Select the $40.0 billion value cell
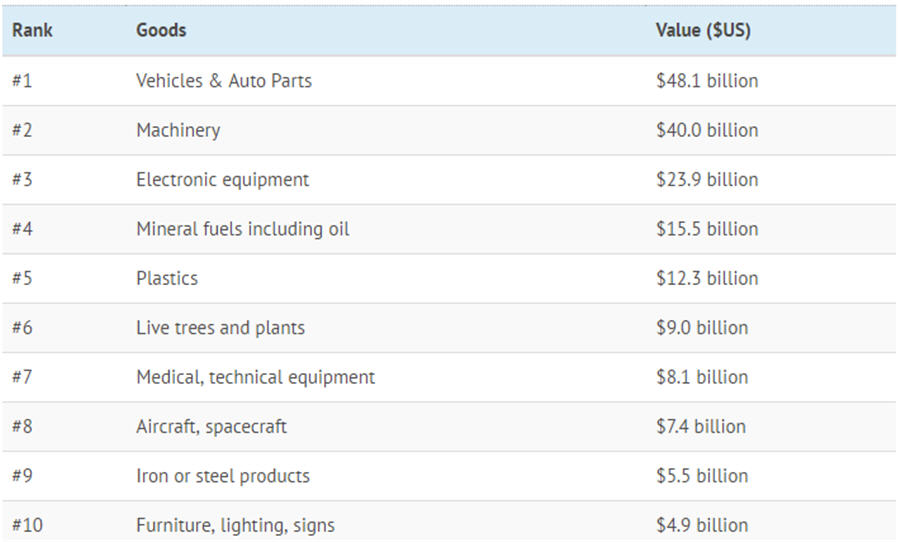The image size is (900, 542). click(x=707, y=130)
